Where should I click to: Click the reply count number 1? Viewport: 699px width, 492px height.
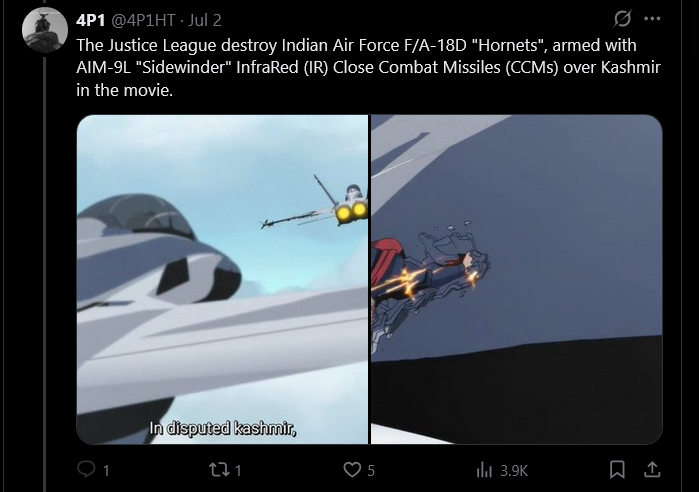point(106,471)
